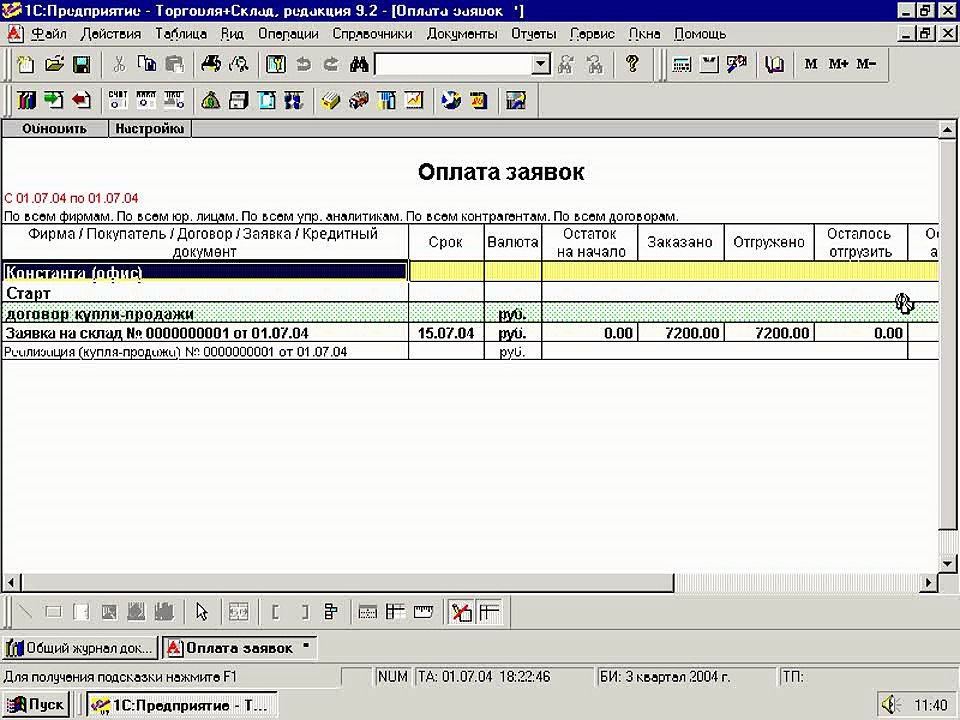Select the Заявка на склад № 0000000001 row
Screen dimensions: 960x720
(470, 333)
